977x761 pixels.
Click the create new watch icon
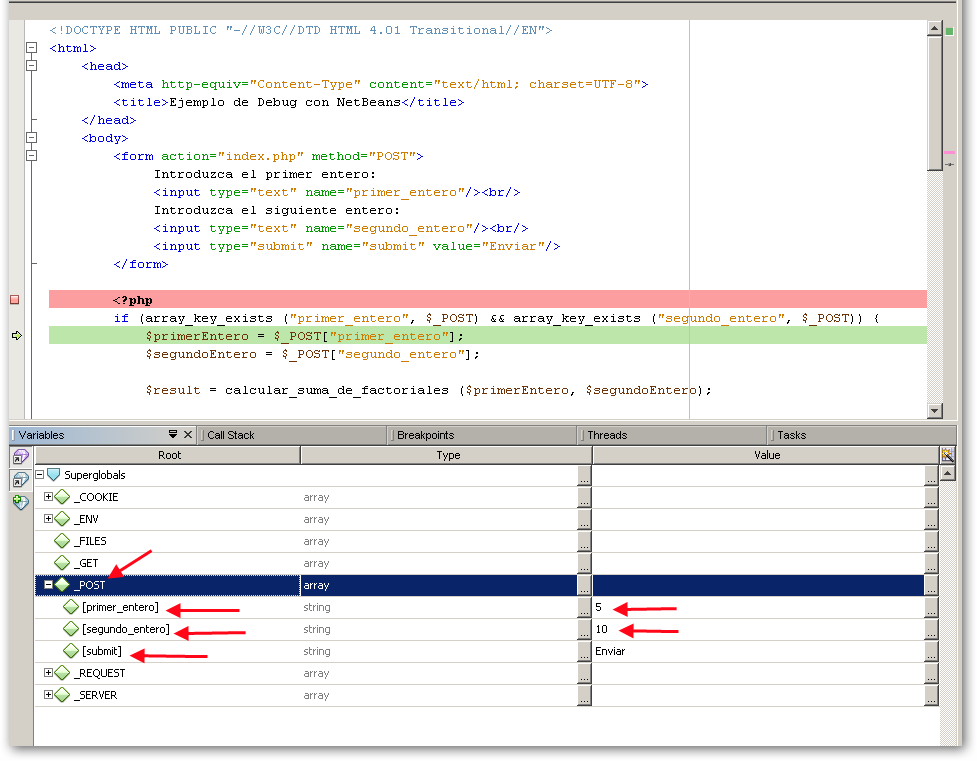point(20,502)
